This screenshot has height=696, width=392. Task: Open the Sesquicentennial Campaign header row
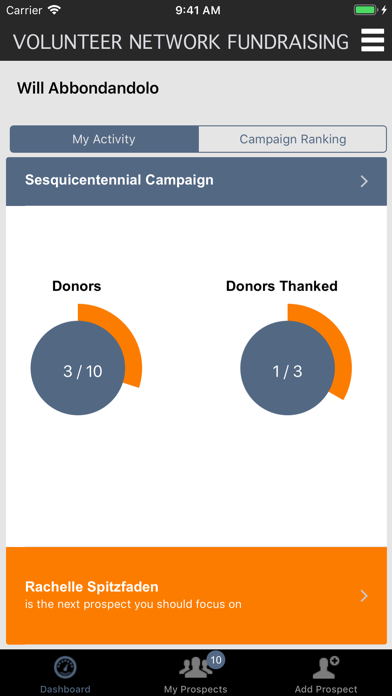point(196,181)
